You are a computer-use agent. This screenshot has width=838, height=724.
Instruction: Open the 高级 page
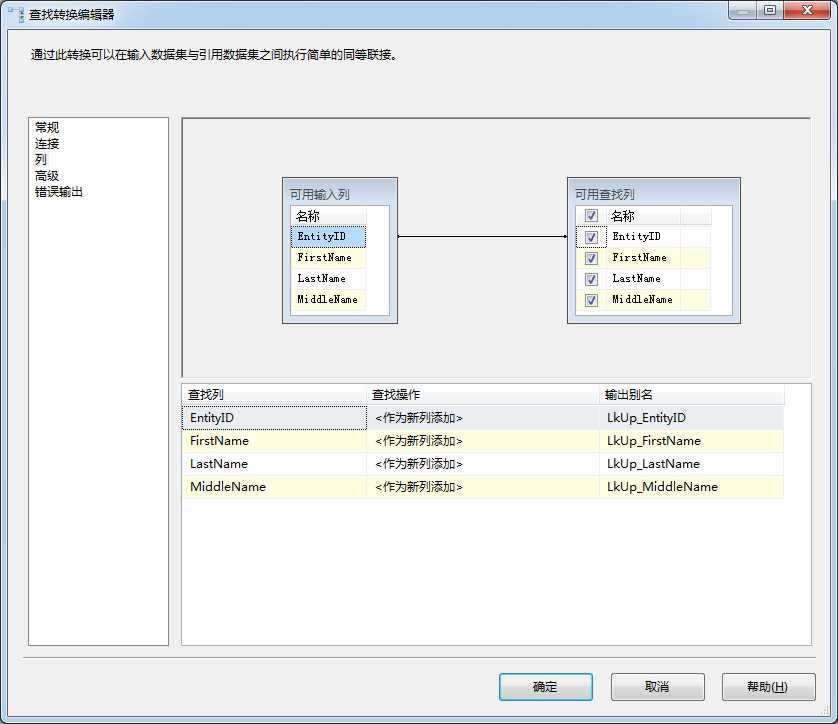(x=47, y=175)
